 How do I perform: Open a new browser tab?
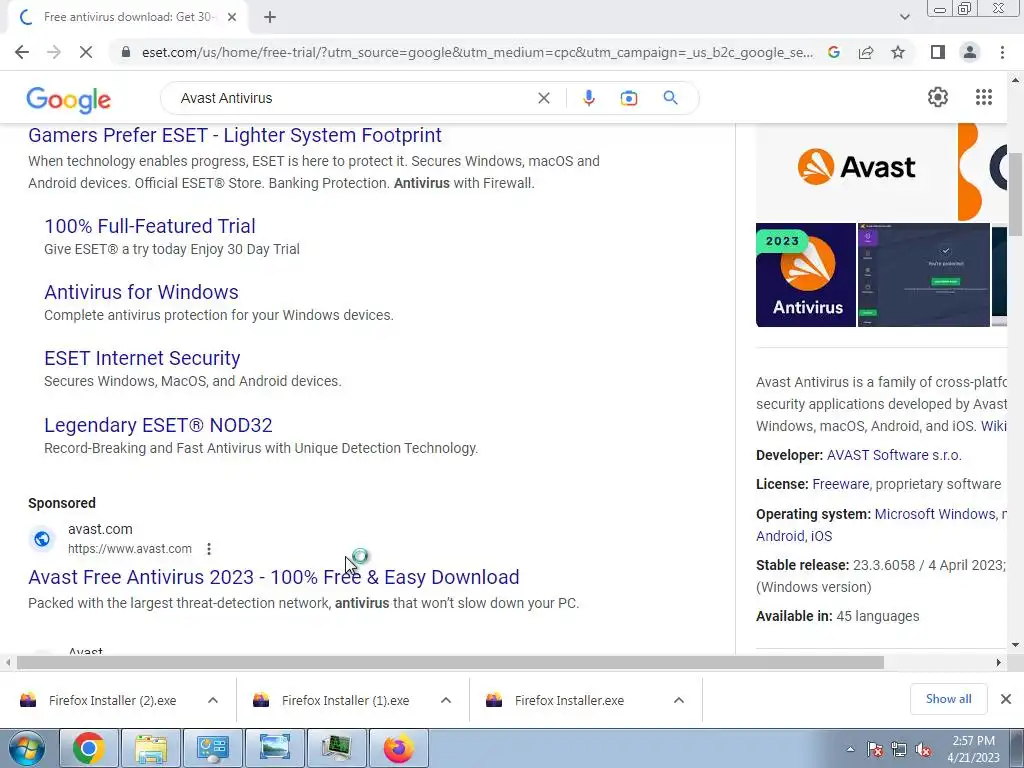pyautogui.click(x=270, y=18)
